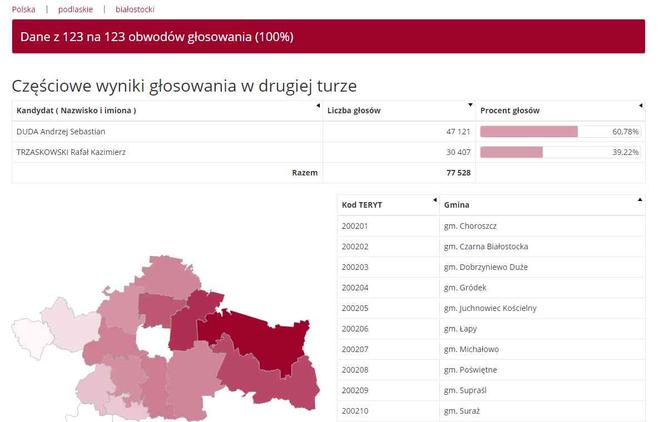Click the white central enclave on map
The height and width of the screenshot is (422, 664).
[153, 342]
